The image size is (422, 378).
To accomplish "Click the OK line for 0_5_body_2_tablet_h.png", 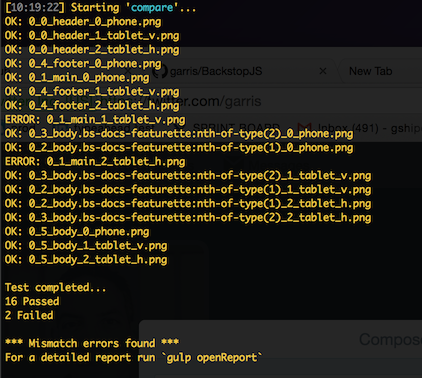I will (x=86, y=259).
